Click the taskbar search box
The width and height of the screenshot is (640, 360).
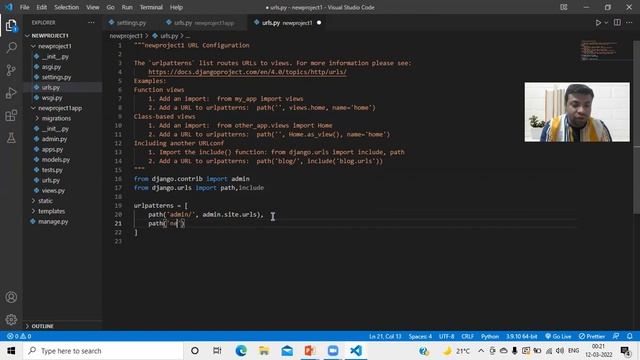[x=103, y=351]
